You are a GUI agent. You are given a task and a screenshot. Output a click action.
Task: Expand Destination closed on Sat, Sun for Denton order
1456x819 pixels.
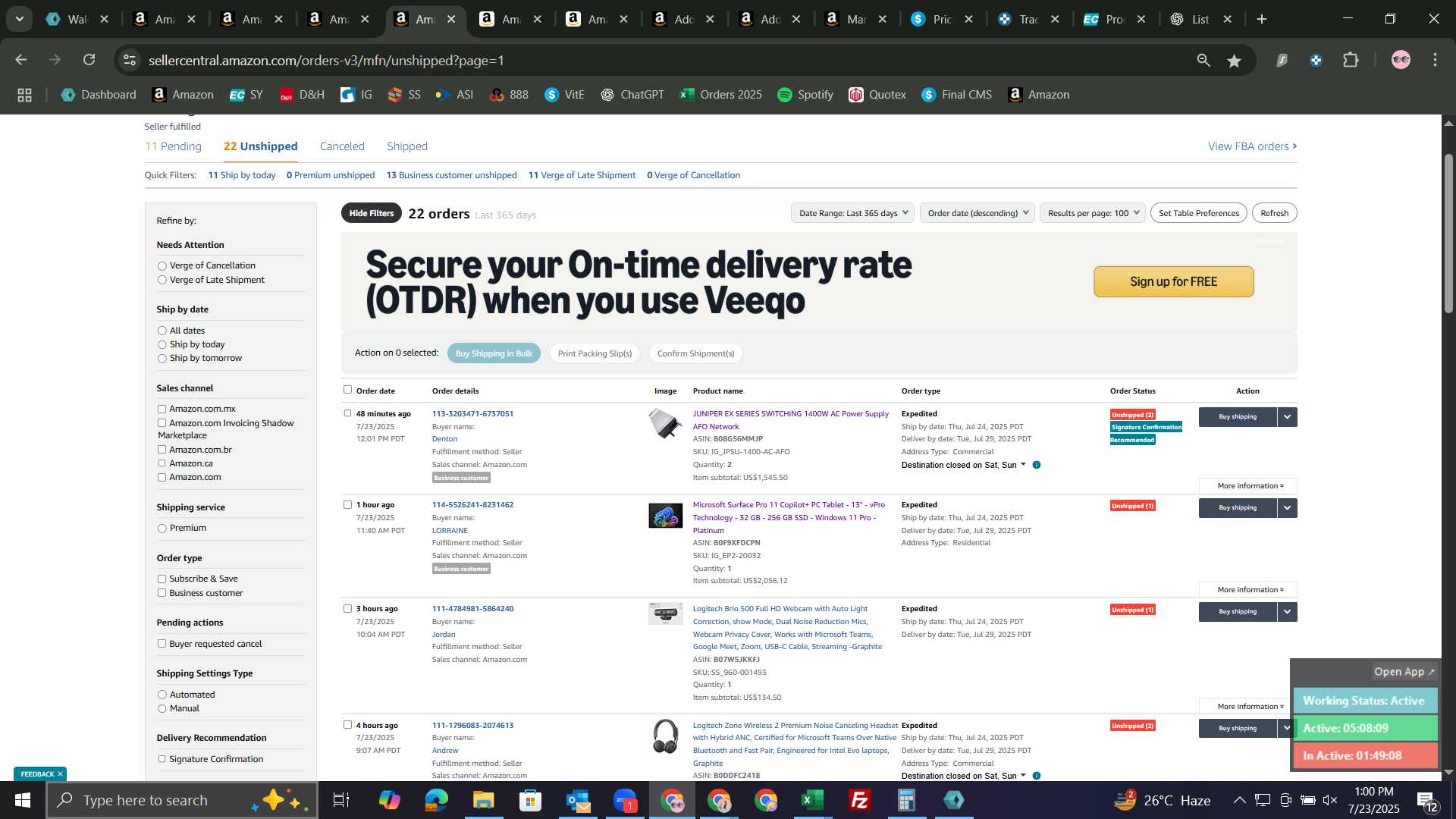[x=963, y=465]
